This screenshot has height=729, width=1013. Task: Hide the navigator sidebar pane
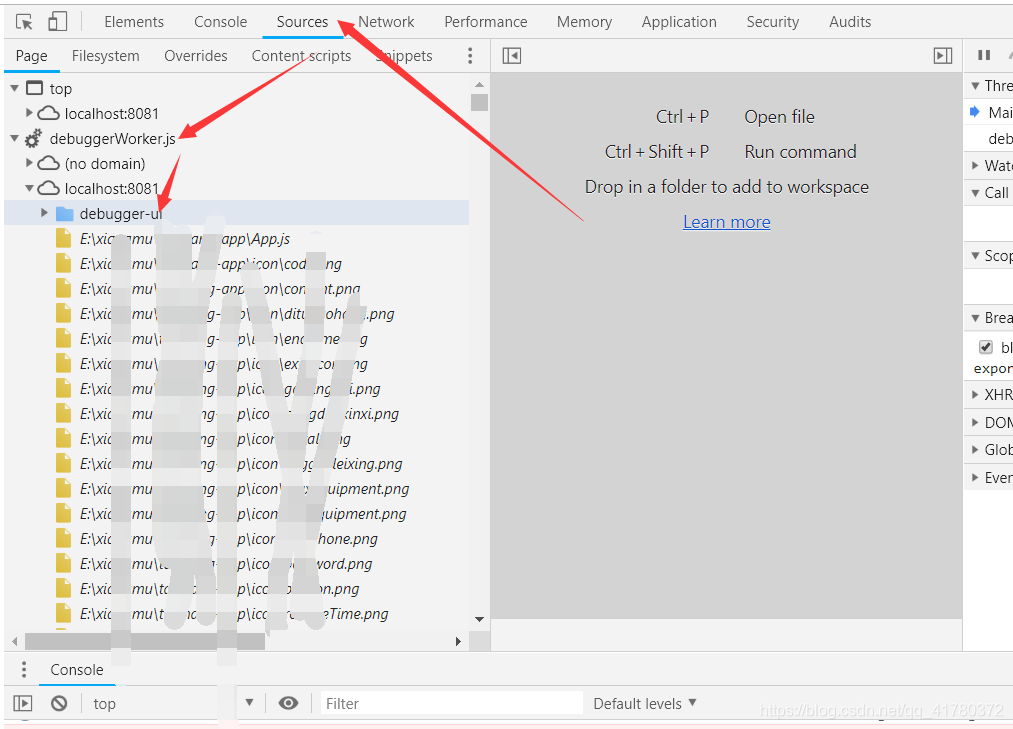click(x=512, y=56)
